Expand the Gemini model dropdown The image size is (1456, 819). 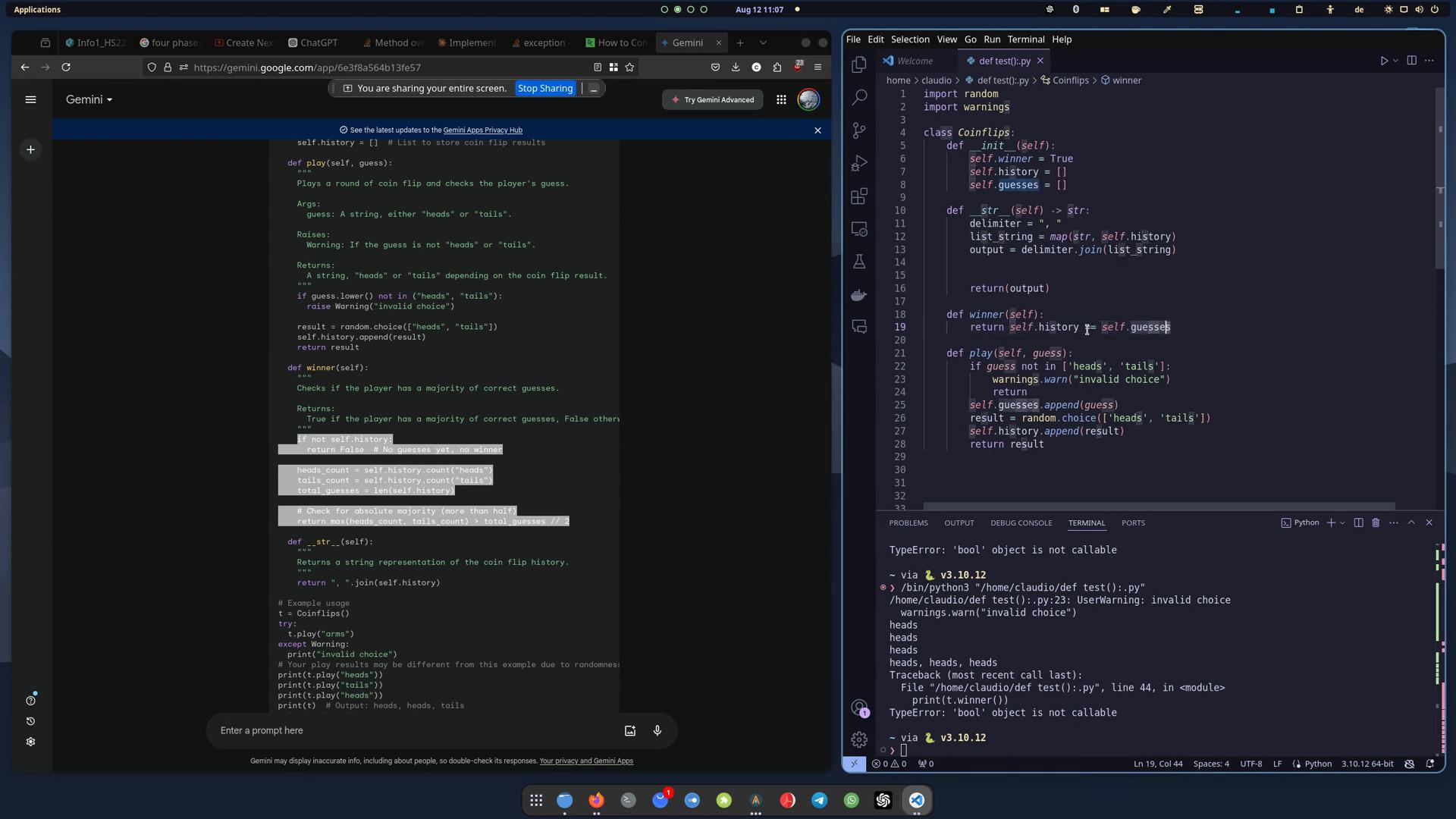click(89, 99)
